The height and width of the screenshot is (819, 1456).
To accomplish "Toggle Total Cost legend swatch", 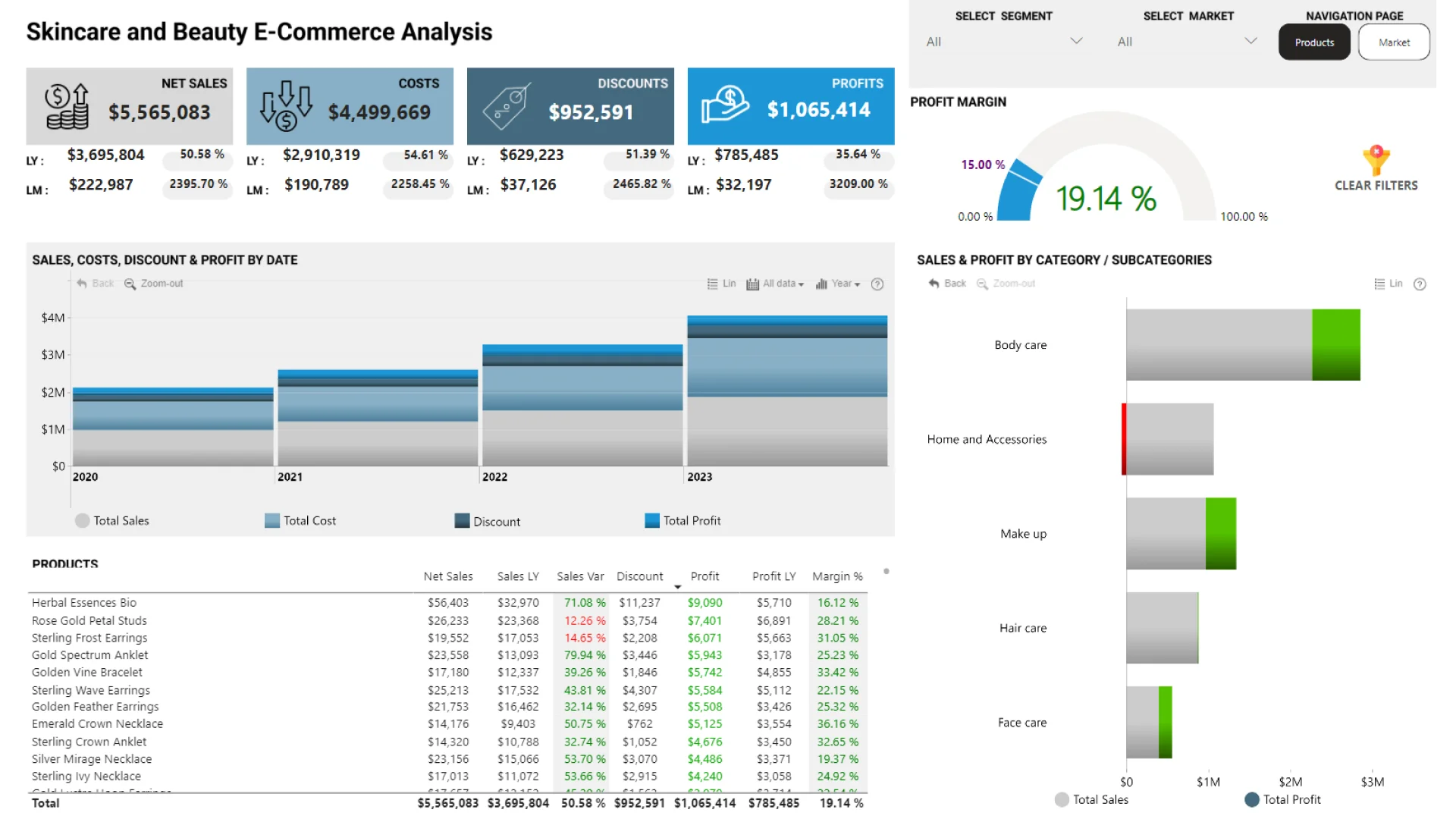I will coord(272,521).
